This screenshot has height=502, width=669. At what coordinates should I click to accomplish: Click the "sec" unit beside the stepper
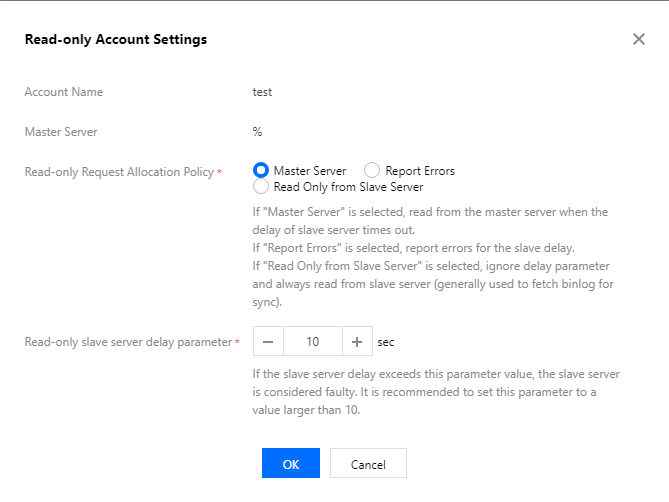coord(386,342)
